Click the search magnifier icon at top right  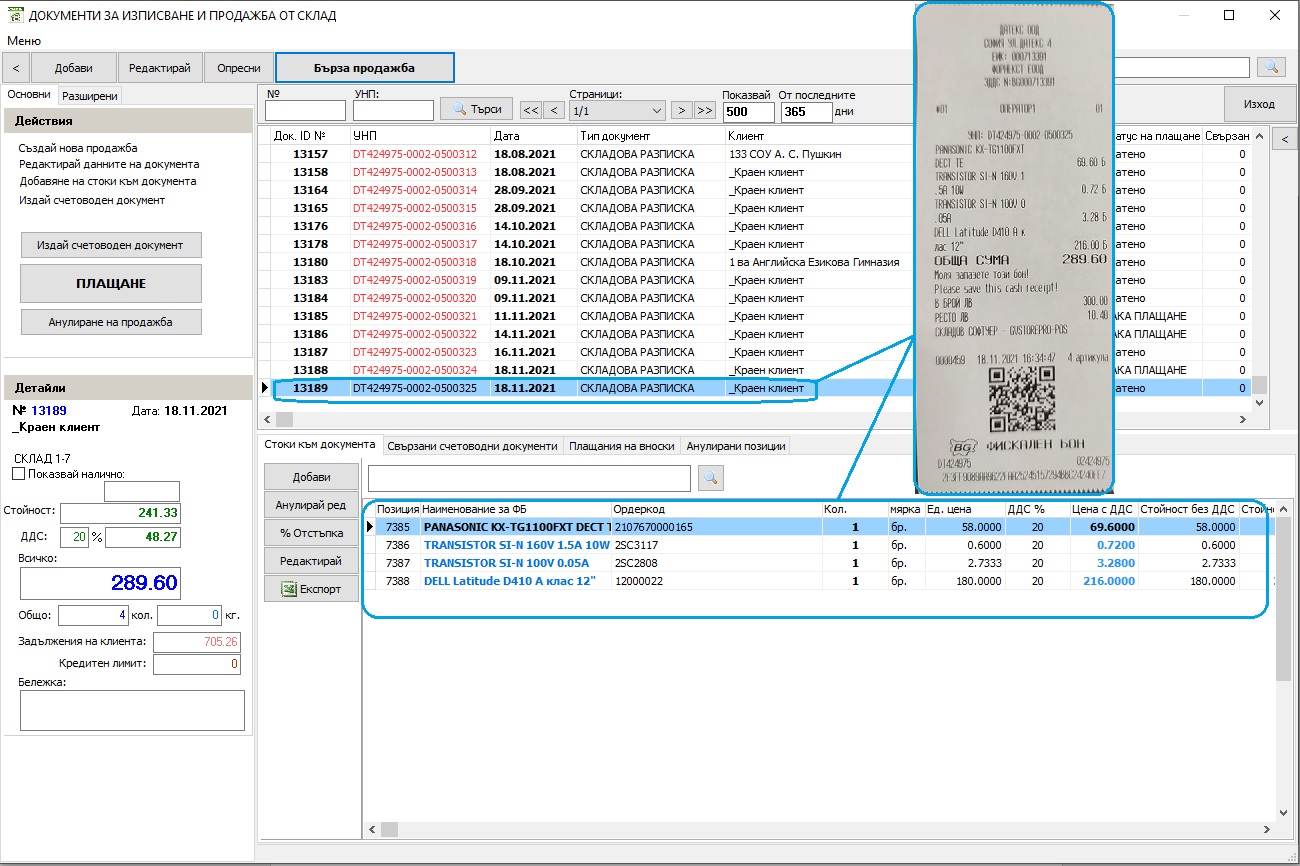1271,67
